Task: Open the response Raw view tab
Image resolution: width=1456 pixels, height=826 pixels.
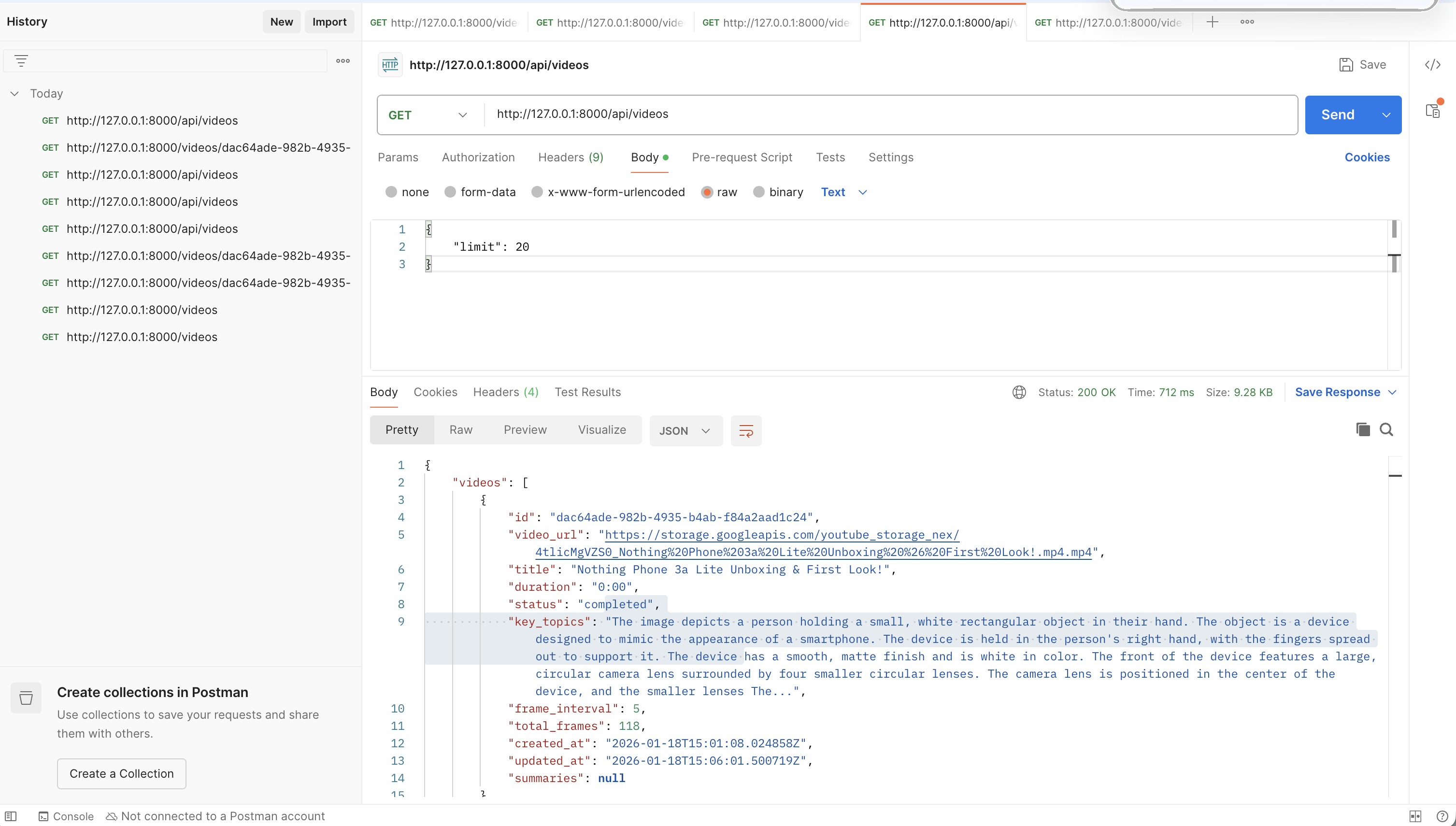Action: (x=460, y=429)
